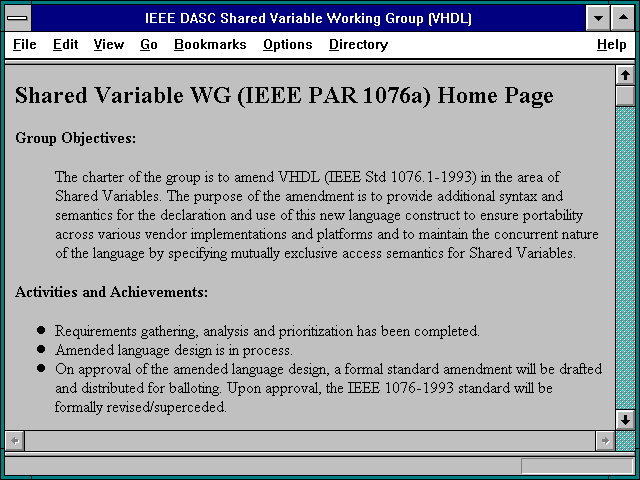Click the 'Activities and Achievements:' heading
Screen dimensions: 640x480
[111, 292]
